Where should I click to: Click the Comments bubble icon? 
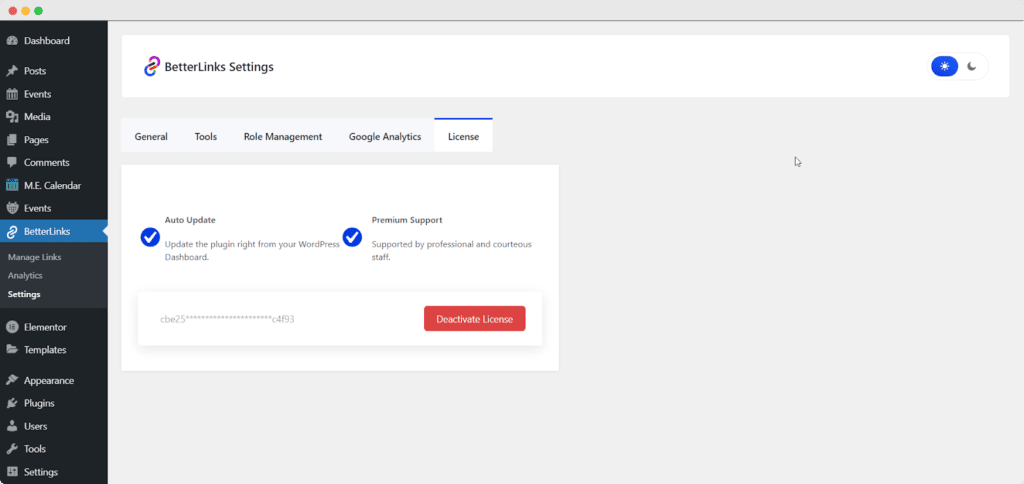[12, 163]
